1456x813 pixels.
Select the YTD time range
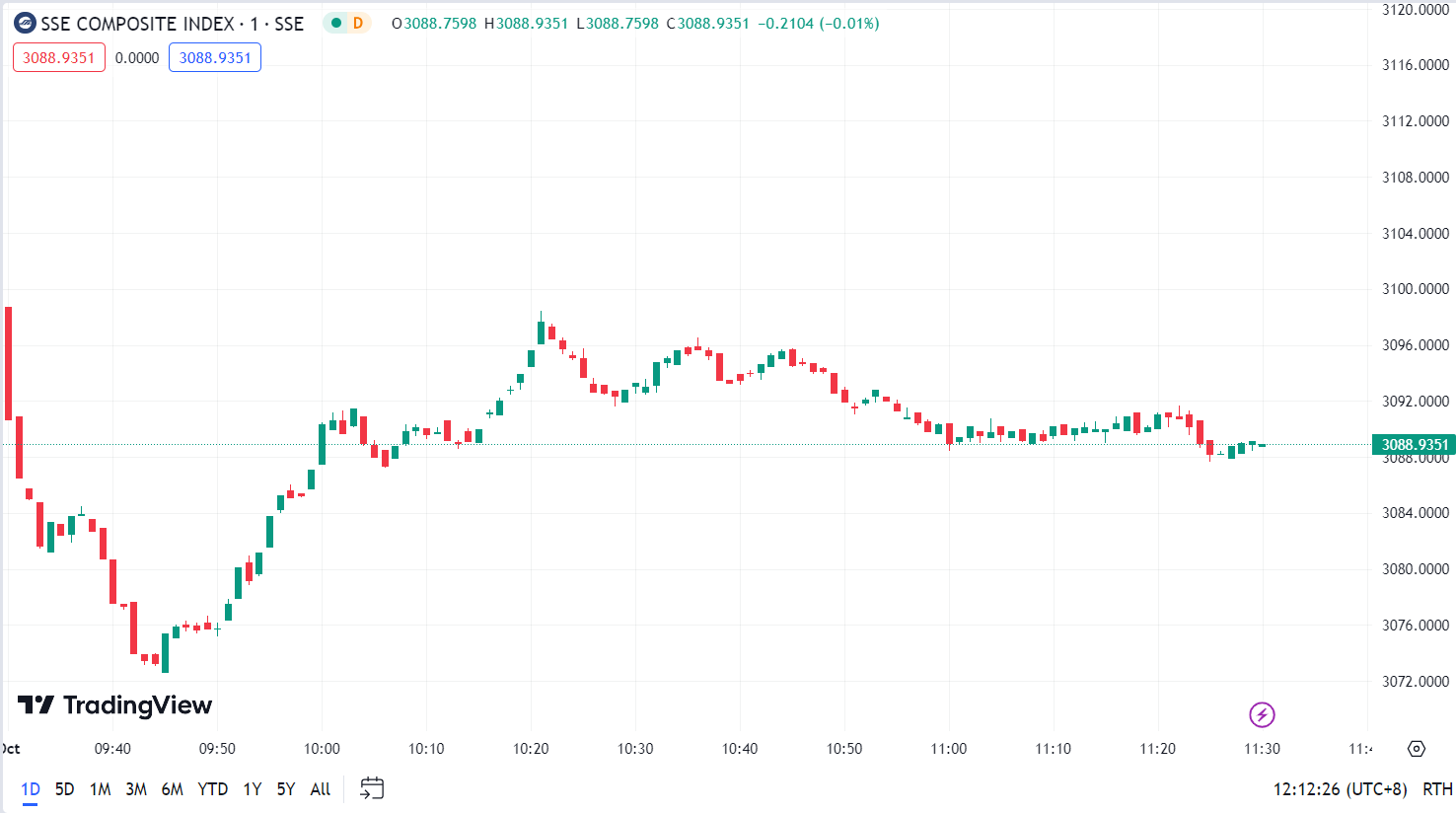(212, 789)
